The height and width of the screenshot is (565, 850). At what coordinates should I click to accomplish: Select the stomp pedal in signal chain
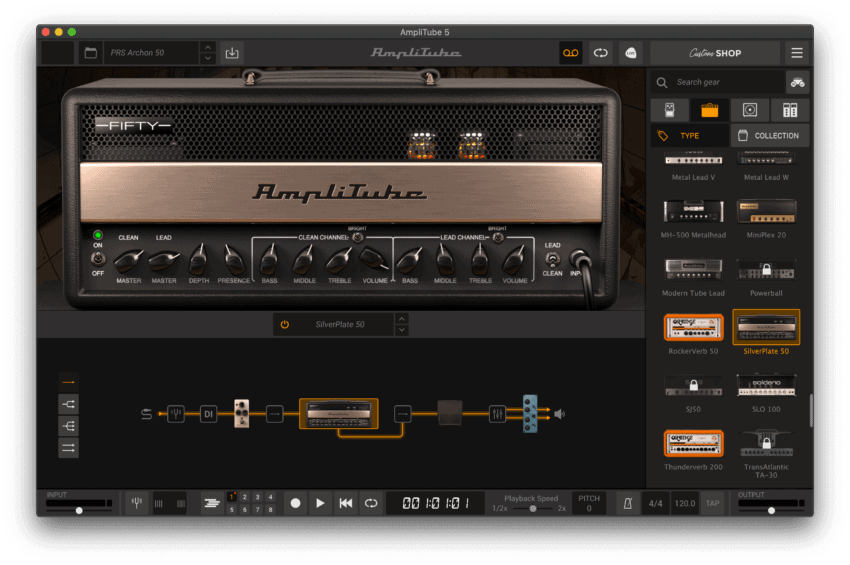242,414
